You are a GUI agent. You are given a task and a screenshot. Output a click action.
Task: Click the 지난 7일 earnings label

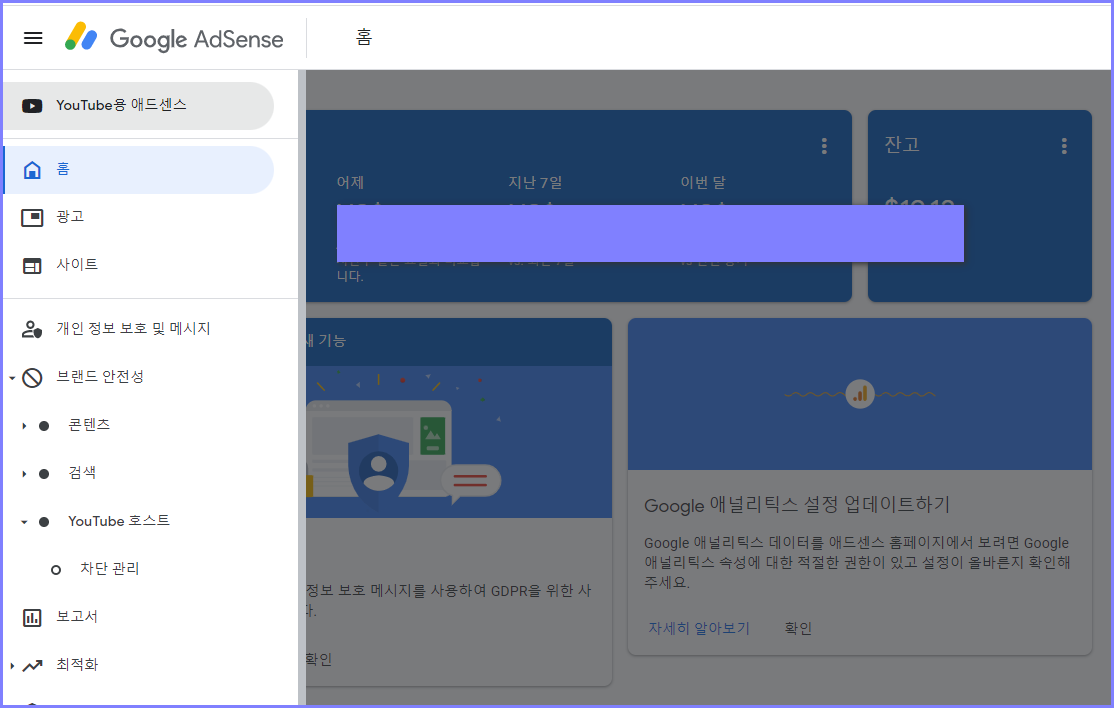click(535, 183)
